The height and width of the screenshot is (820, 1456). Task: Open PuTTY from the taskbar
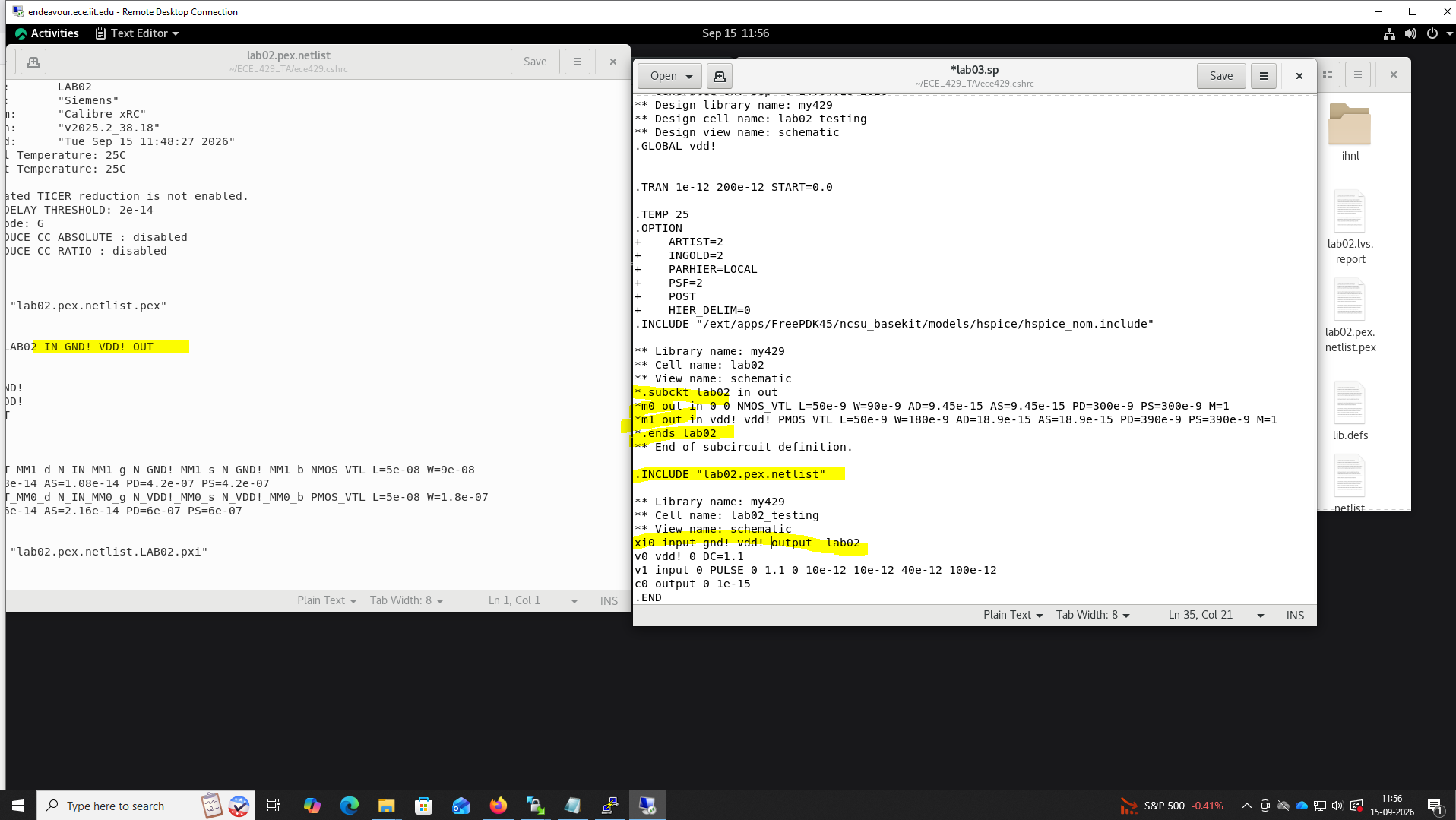point(609,806)
